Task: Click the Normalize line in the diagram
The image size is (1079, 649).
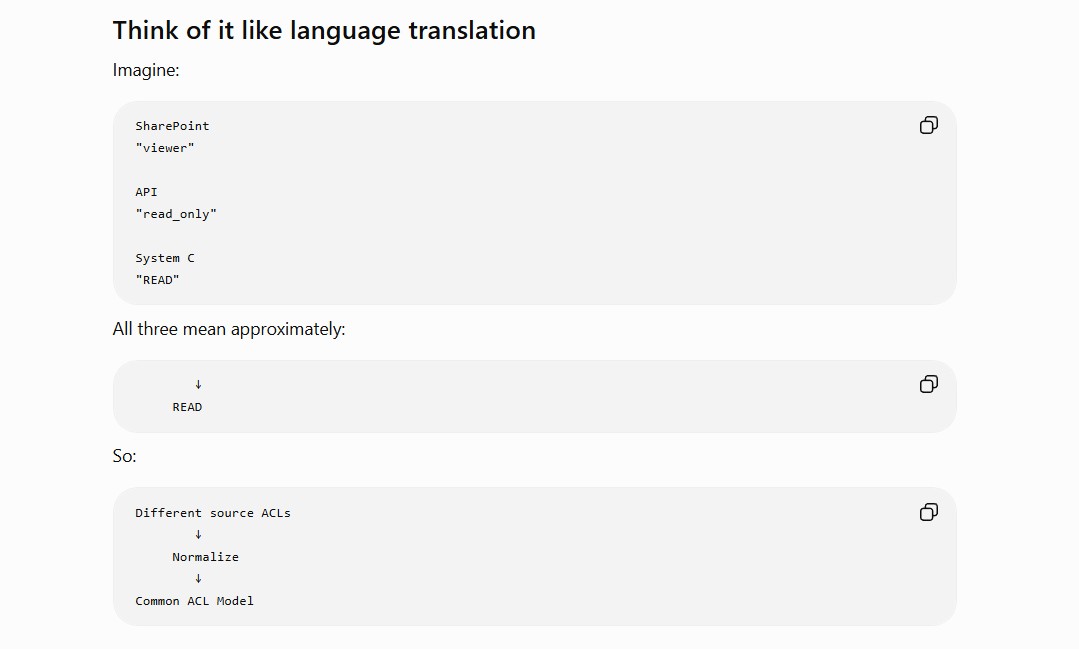Action: pos(206,557)
